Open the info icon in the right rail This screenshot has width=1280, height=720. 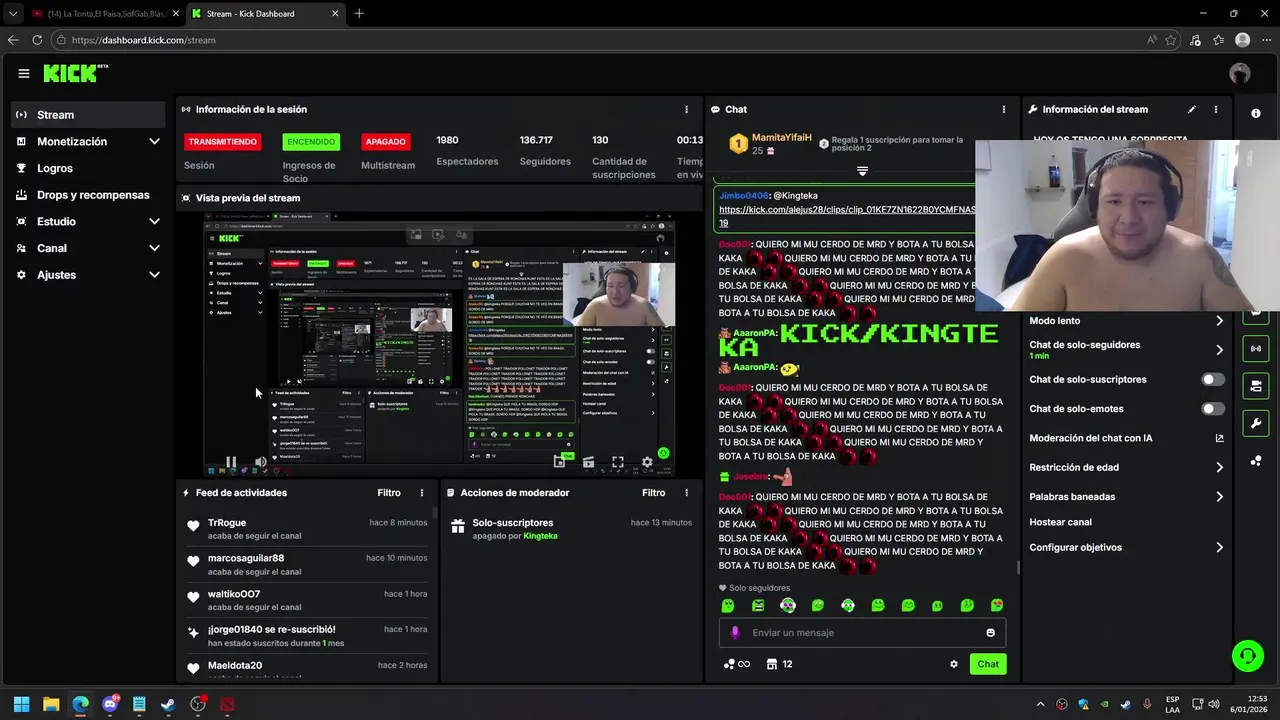point(1256,113)
